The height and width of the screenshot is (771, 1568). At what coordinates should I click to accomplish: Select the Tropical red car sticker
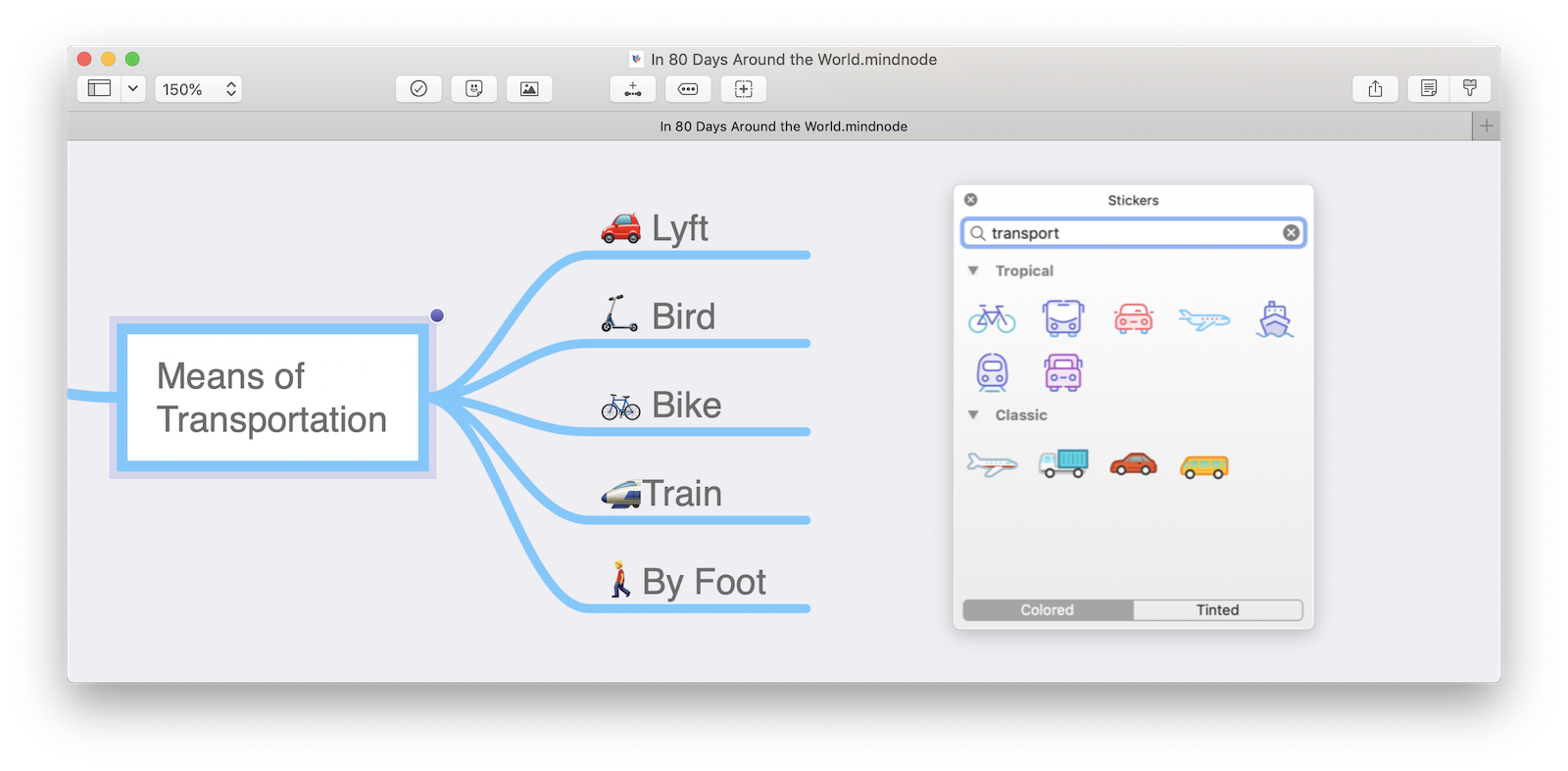click(1134, 318)
